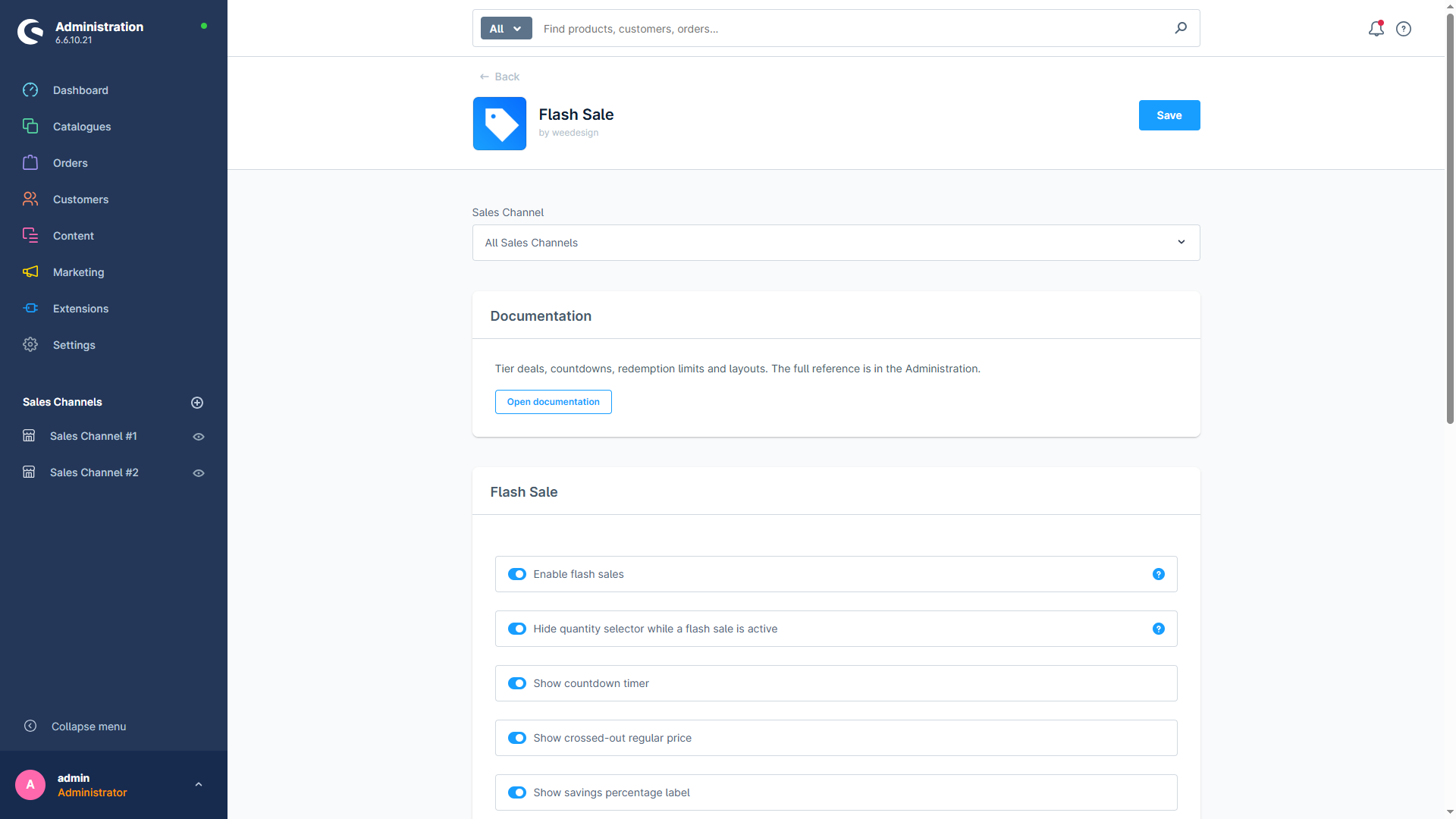Click the Marketing megaphone icon
Image resolution: width=1456 pixels, height=819 pixels.
pyautogui.click(x=30, y=272)
